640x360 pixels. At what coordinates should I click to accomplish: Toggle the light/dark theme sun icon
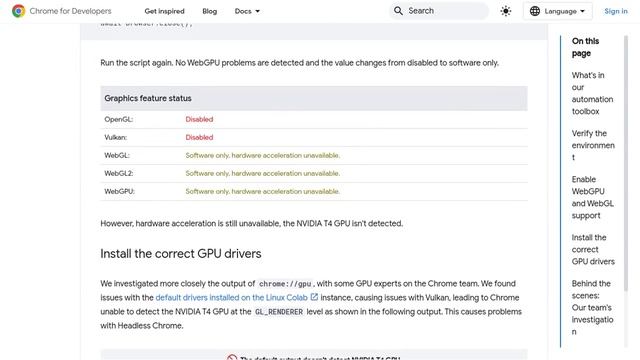[506, 11]
